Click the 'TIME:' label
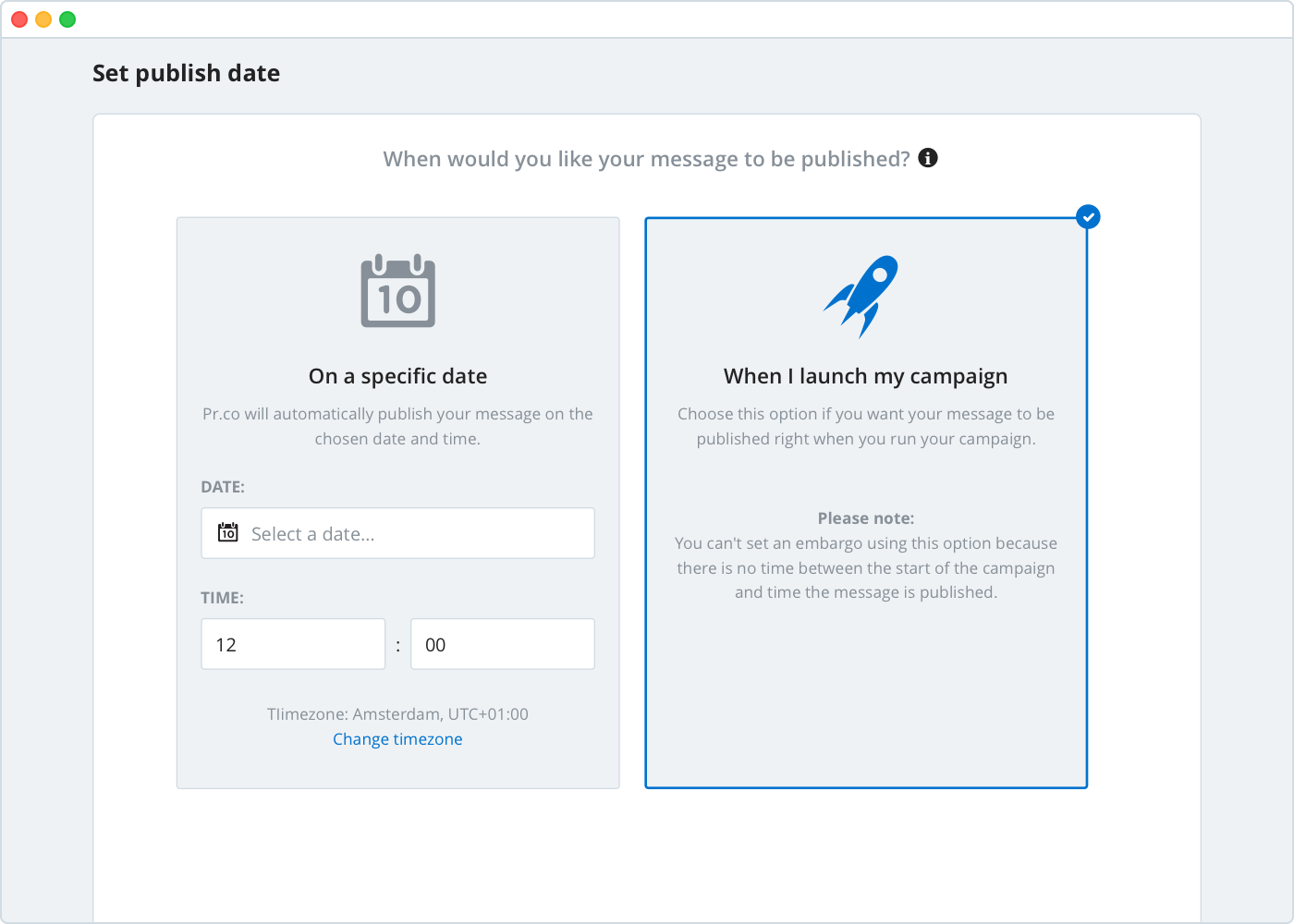Screen dimensions: 1294x924 click(223, 598)
